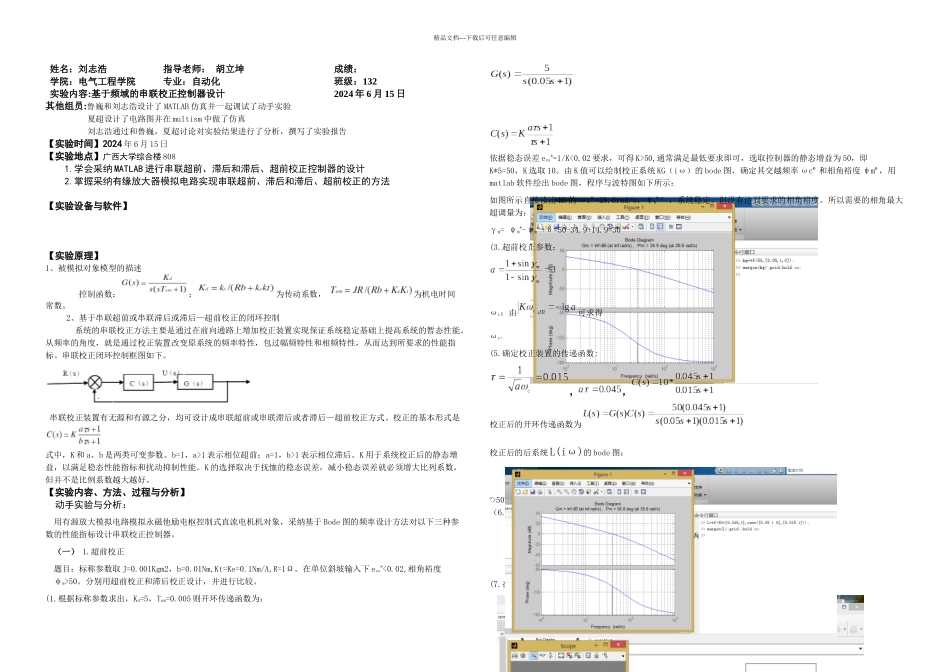Open 帮助 menu in lower Figure 1 window
Screen dimensions: 950x672
click(648, 484)
